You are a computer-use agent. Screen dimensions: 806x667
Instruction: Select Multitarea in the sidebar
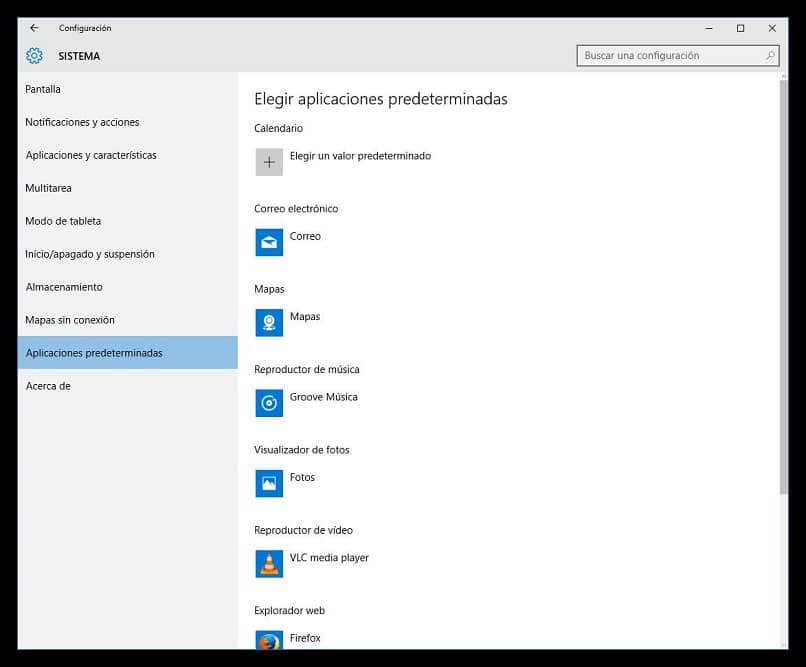[127, 188]
